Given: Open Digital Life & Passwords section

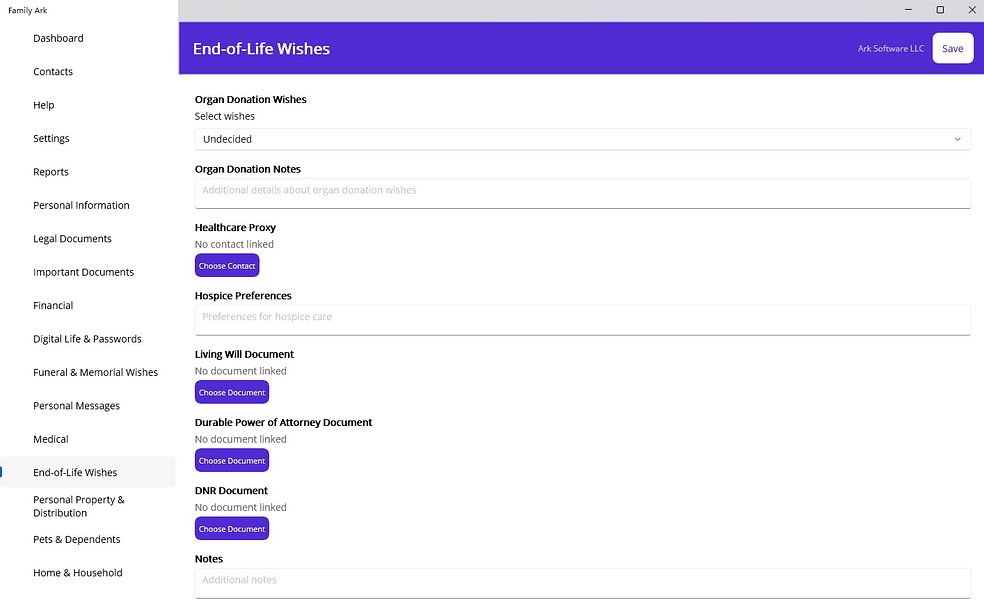Looking at the screenshot, I should pyautogui.click(x=87, y=339).
